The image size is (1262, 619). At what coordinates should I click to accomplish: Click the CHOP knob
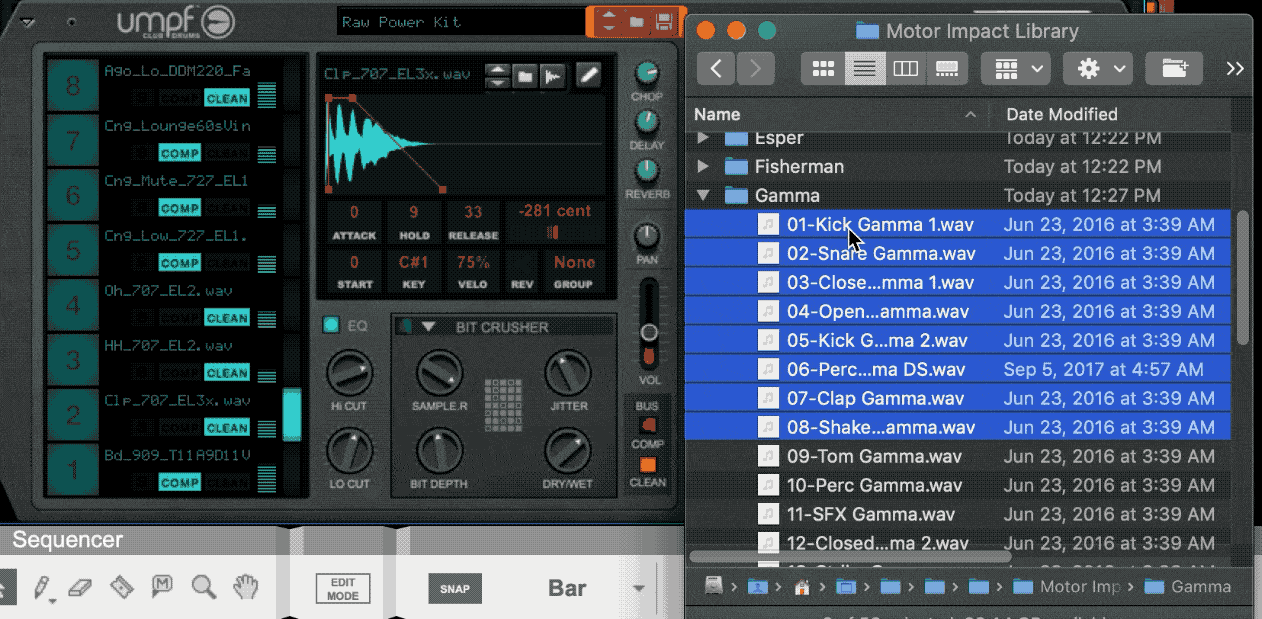pyautogui.click(x=648, y=73)
